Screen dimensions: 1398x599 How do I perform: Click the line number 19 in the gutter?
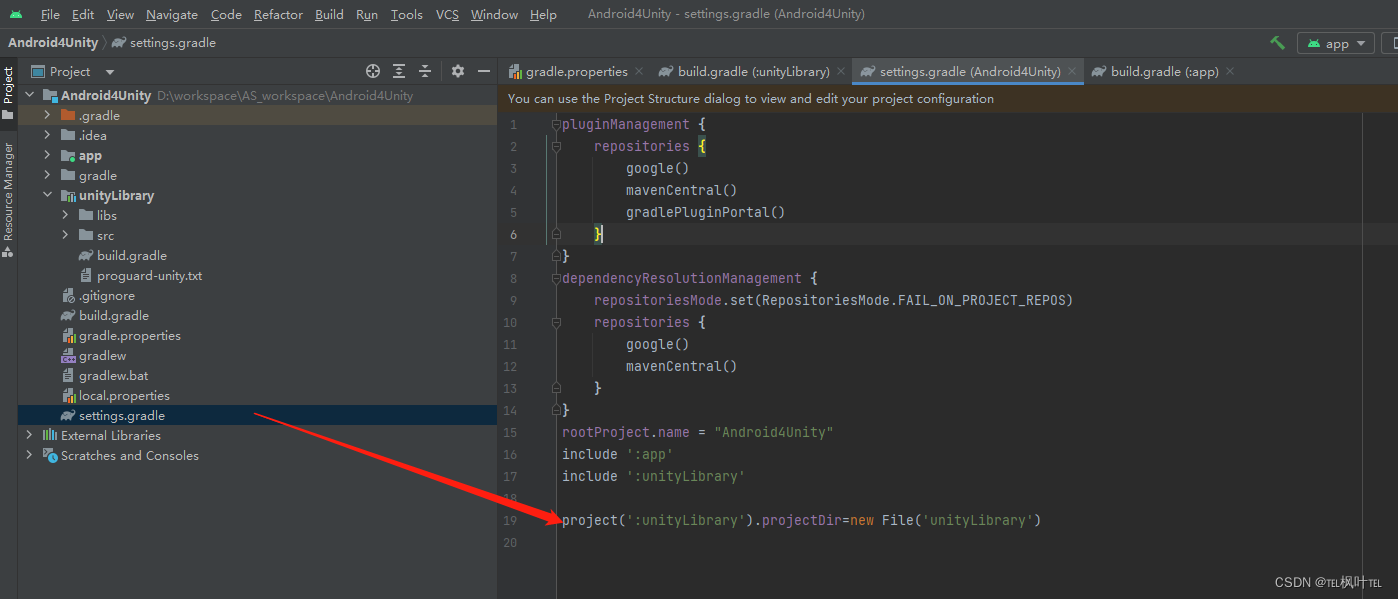511,520
